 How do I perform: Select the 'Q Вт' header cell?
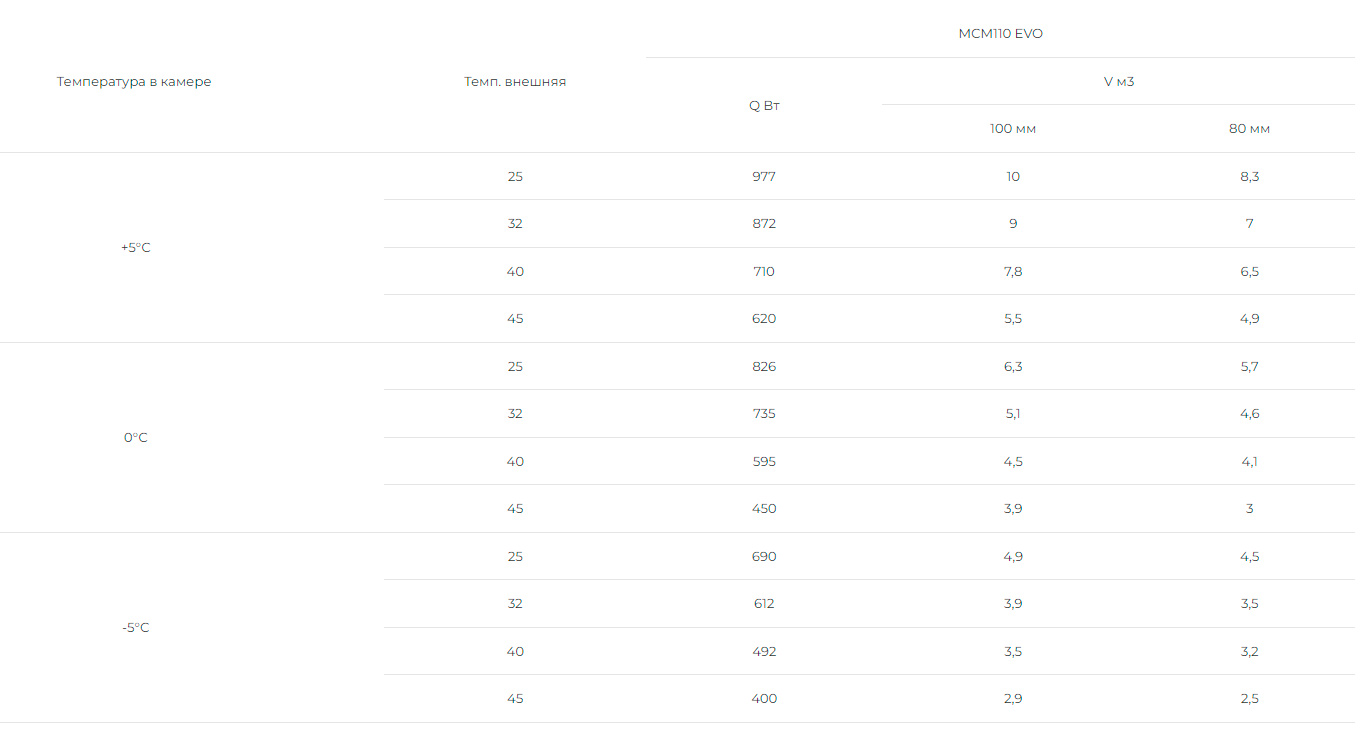(764, 106)
